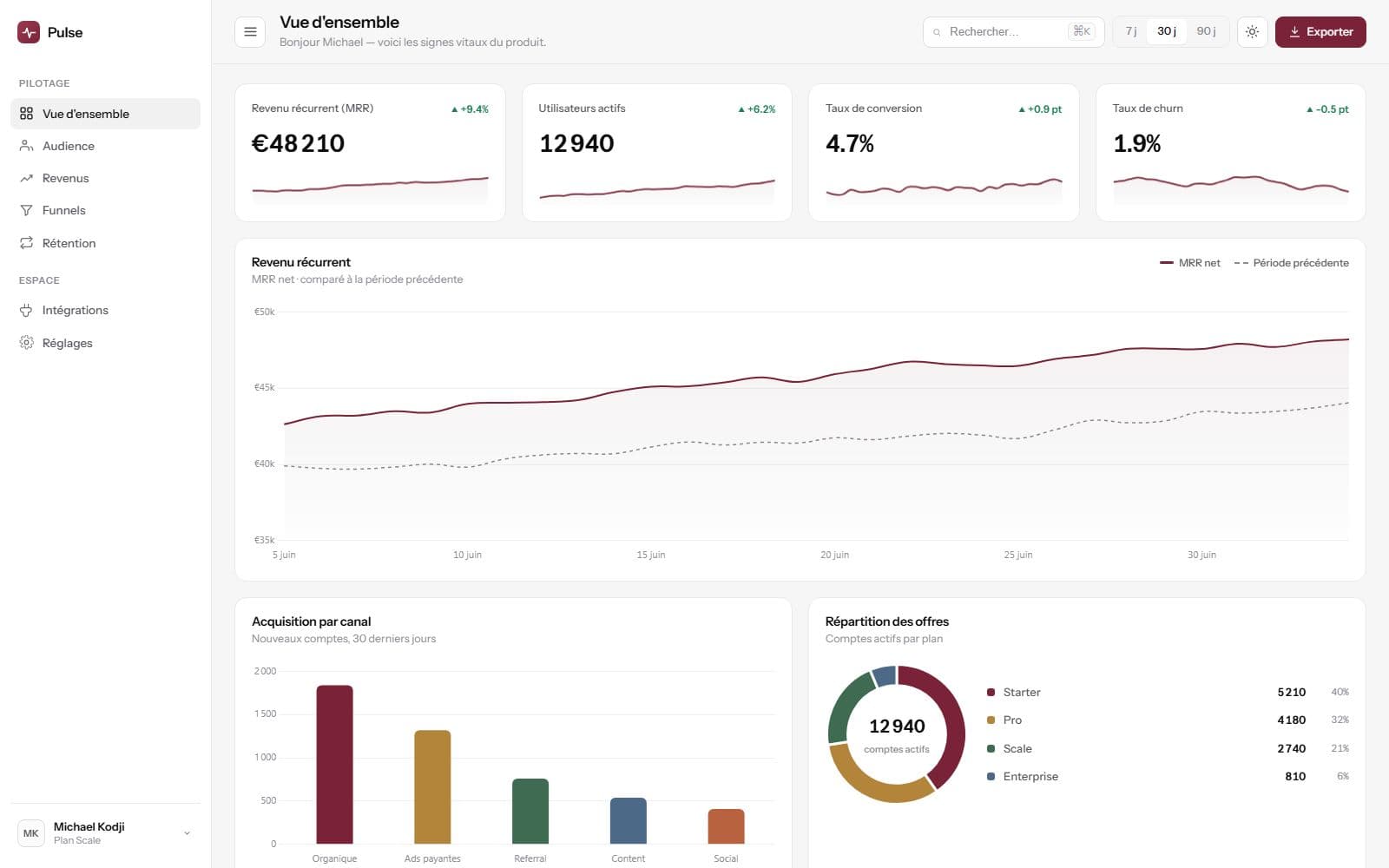Go to Funnels section
This screenshot has height=868, width=1389.
(x=105, y=210)
